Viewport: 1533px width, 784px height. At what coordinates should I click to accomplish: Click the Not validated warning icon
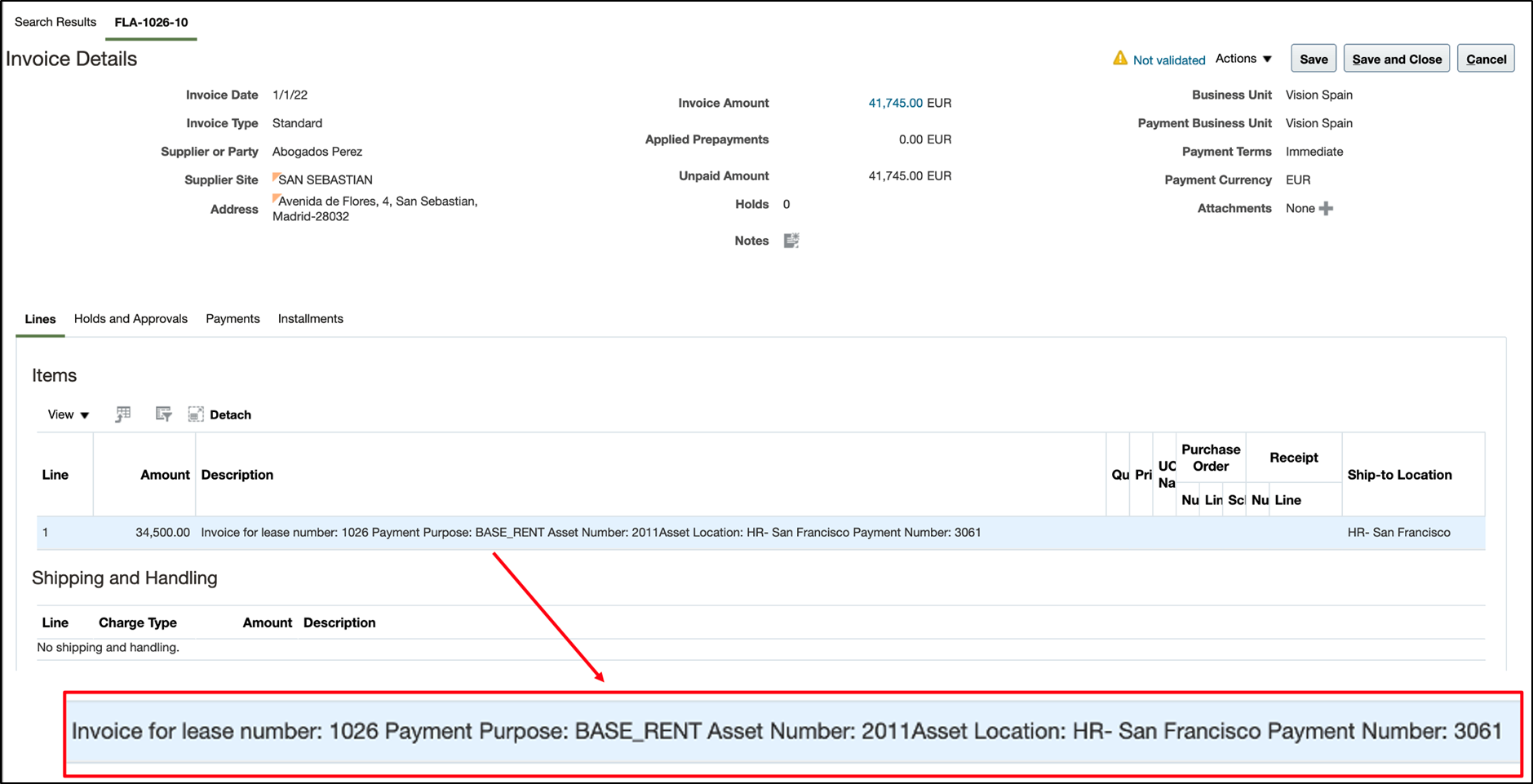pyautogui.click(x=1120, y=58)
